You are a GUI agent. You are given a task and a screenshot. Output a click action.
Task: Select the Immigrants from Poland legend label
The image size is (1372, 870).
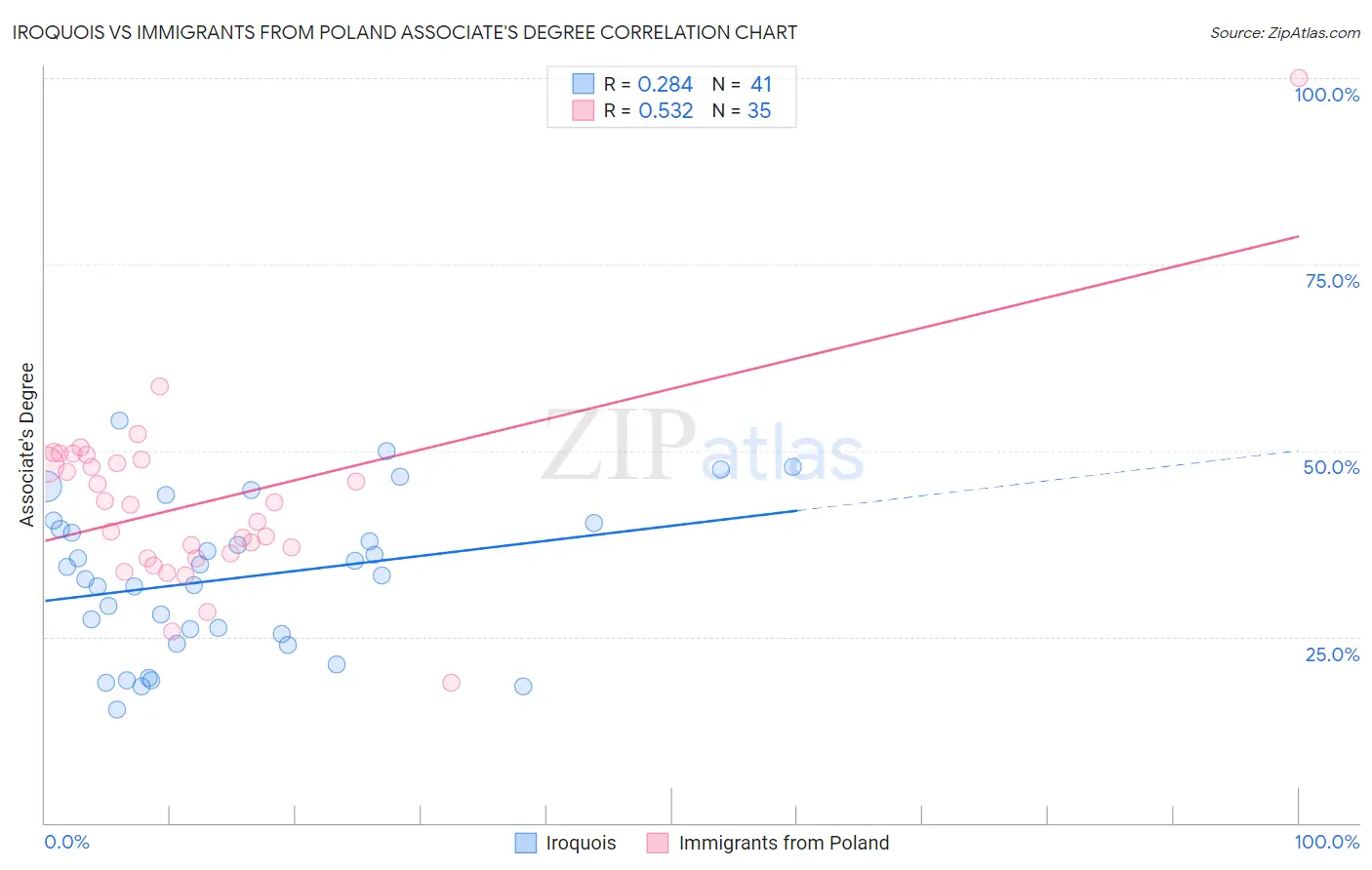[x=784, y=843]
